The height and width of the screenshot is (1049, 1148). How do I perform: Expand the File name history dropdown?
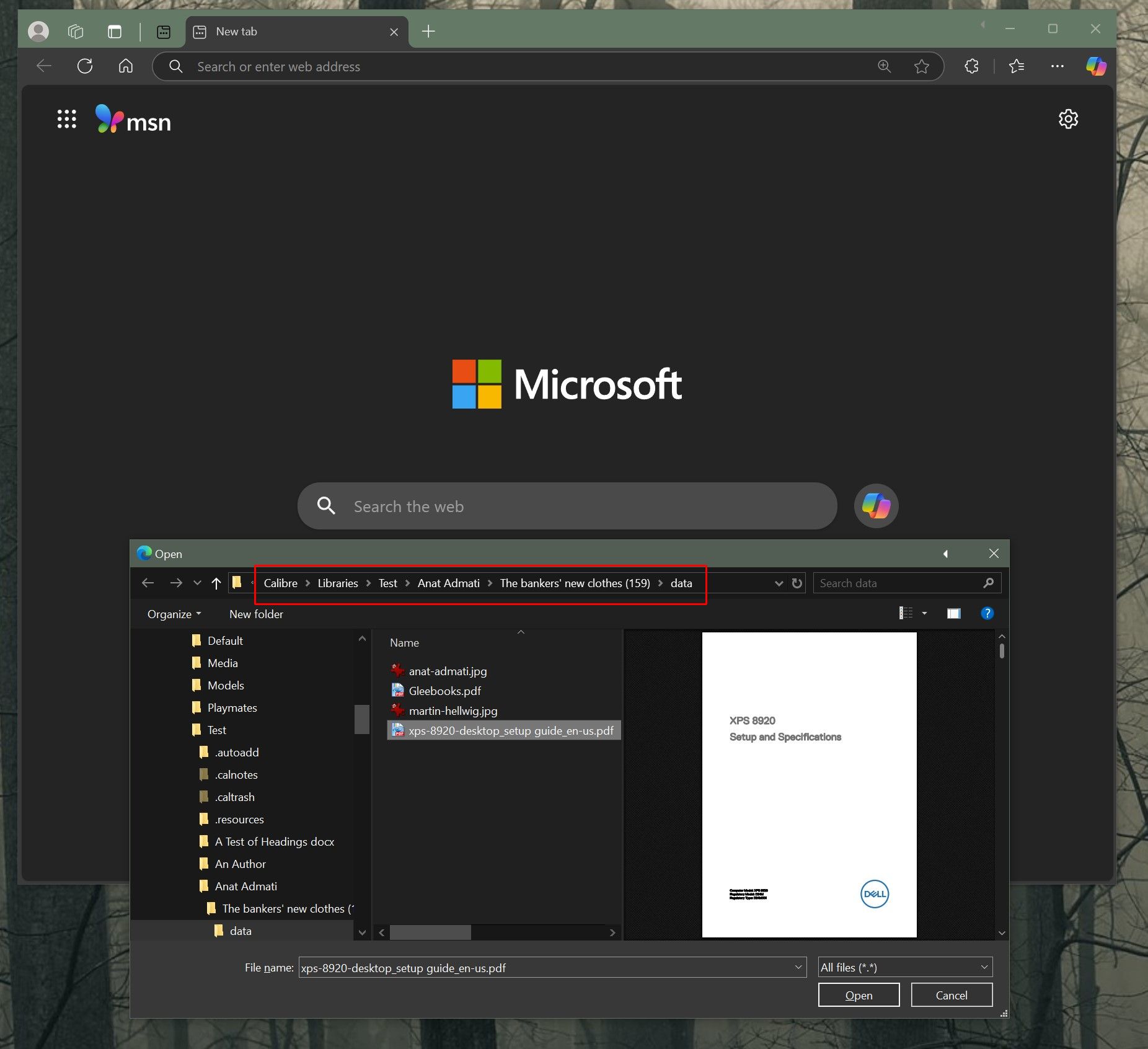(798, 968)
